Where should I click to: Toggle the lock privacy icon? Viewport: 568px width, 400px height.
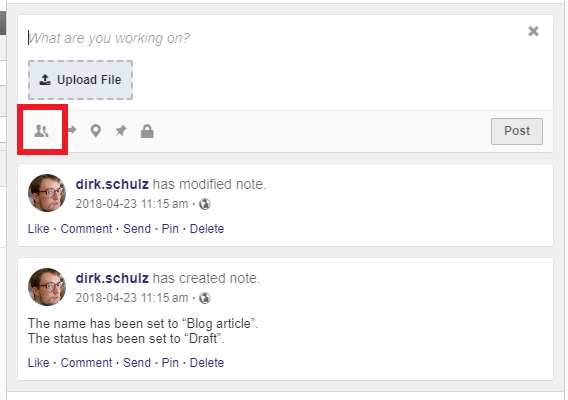(x=147, y=131)
